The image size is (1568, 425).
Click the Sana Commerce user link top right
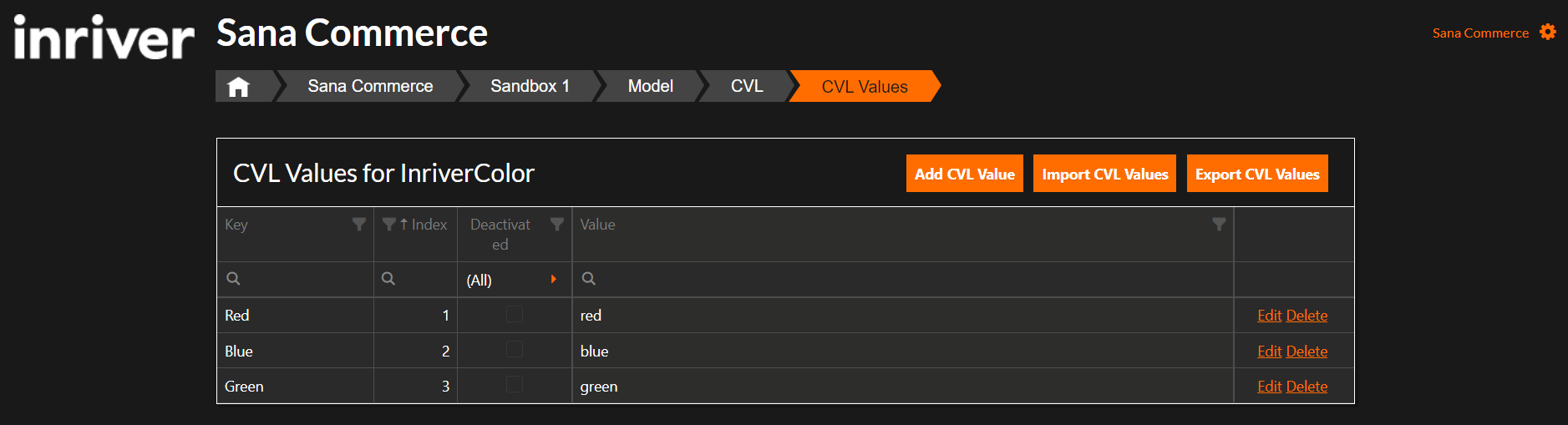click(x=1480, y=33)
